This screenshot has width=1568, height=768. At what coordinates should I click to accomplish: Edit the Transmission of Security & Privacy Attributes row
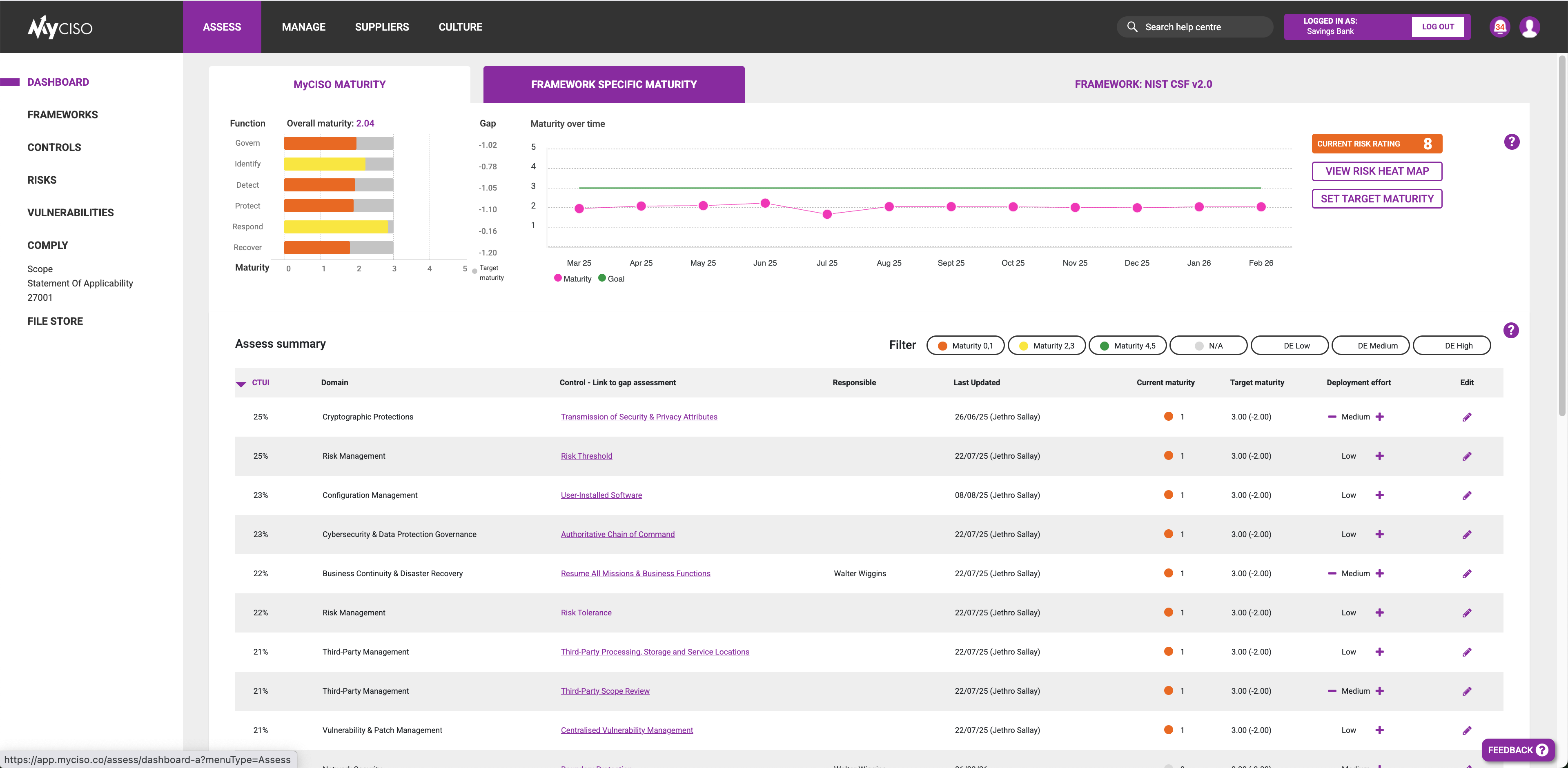coord(1467,417)
